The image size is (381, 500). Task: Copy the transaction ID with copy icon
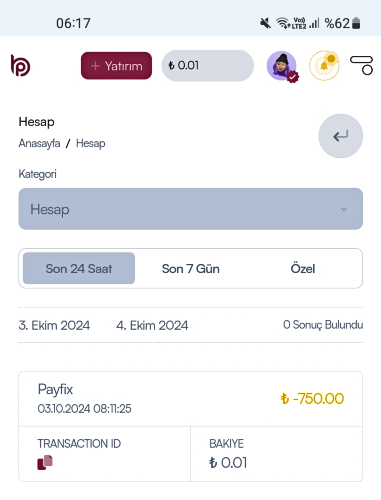click(45, 462)
